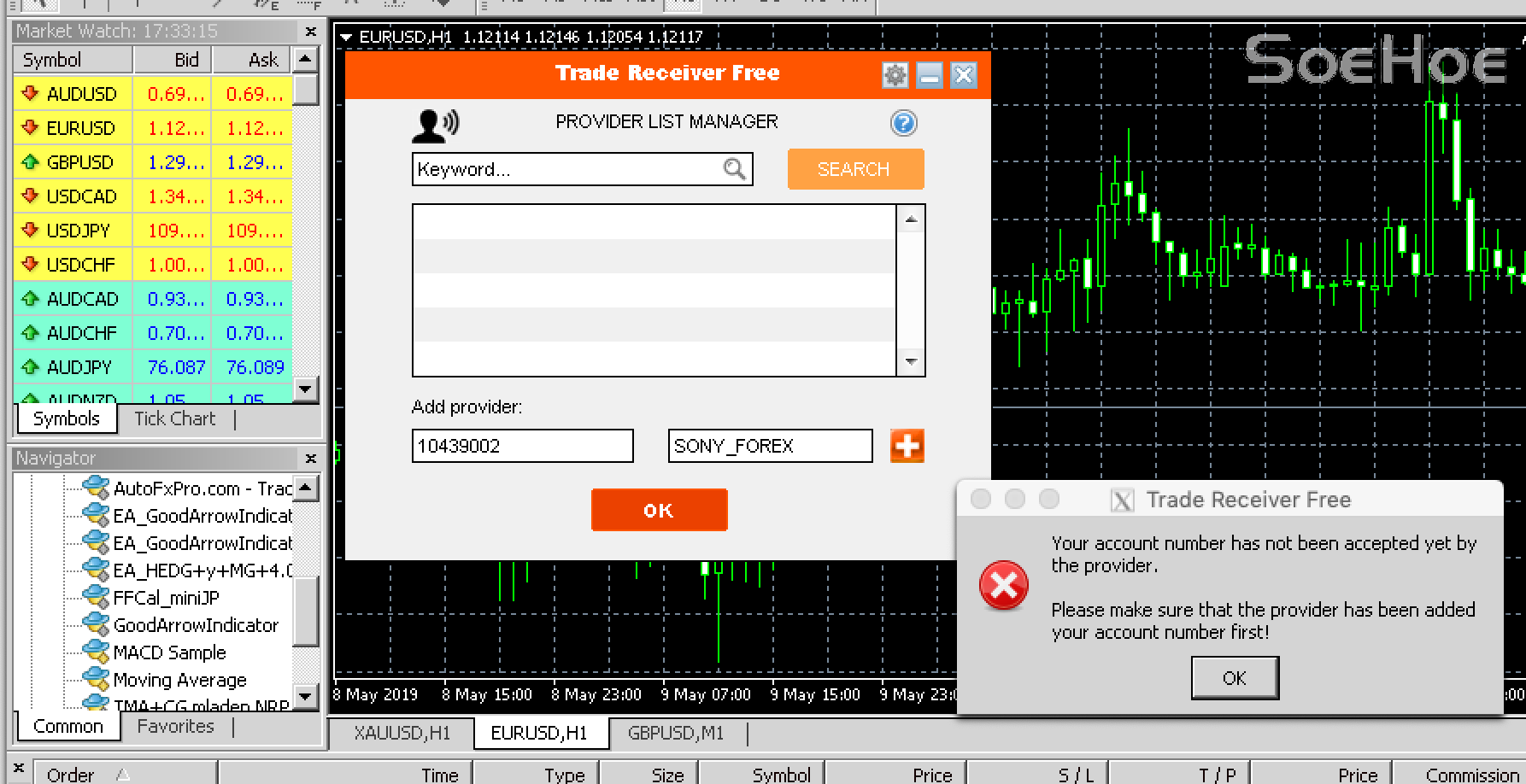
Task: Switch to the Tick Chart tab
Action: 174,418
